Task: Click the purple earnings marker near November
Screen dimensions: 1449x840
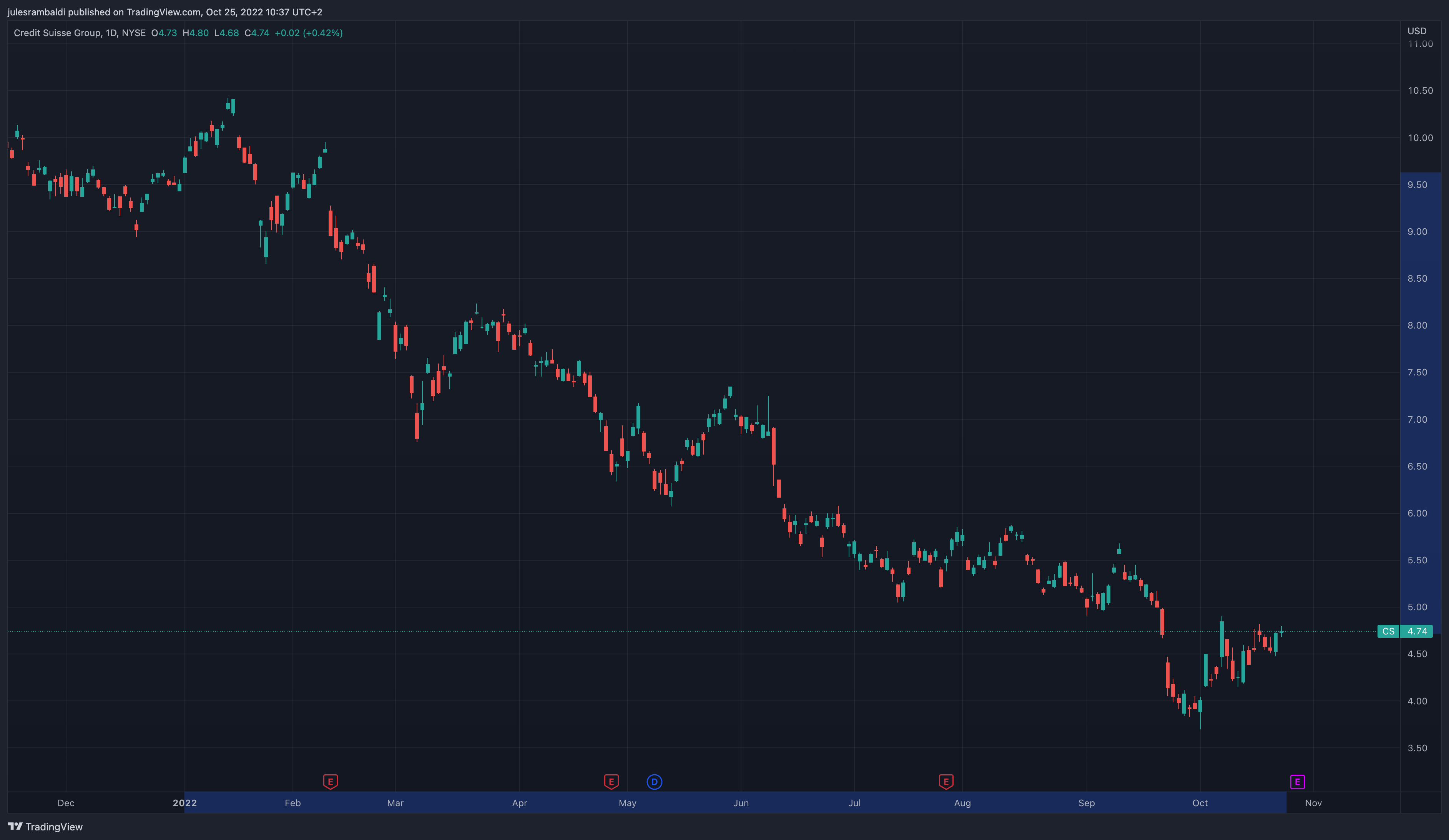Action: (1298, 782)
